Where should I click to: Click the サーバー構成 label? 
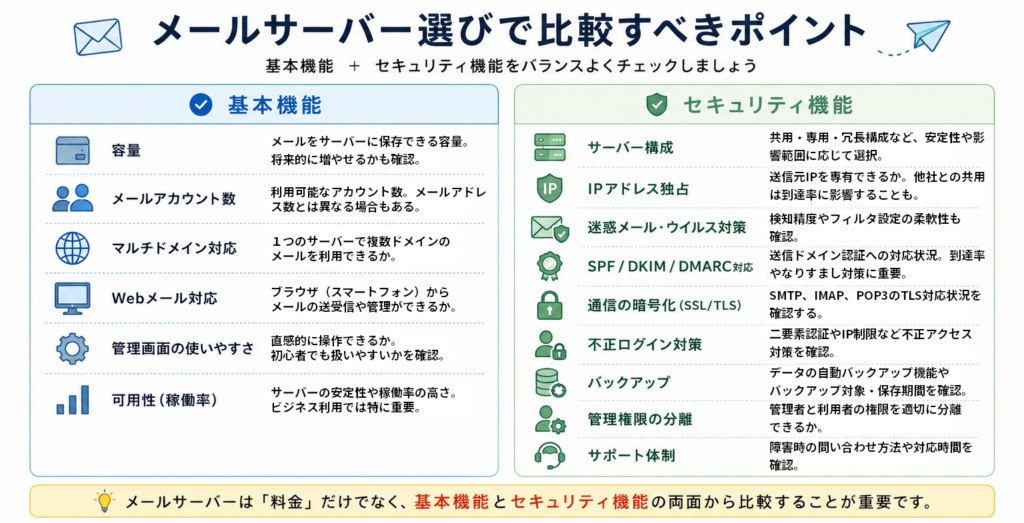point(630,148)
